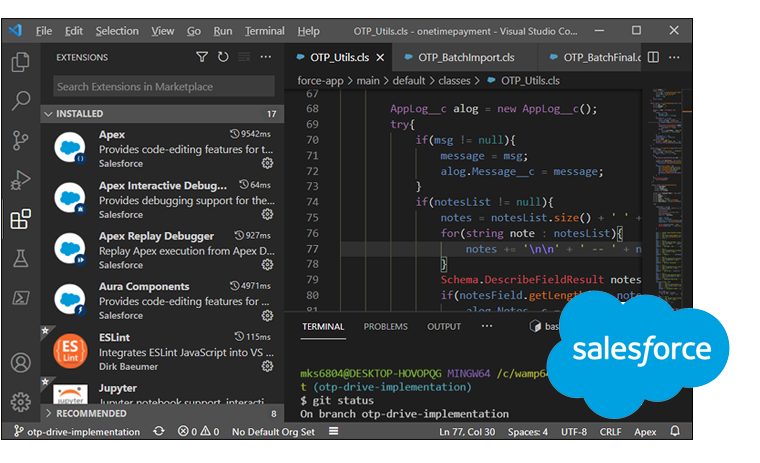Click UTF-8 encoding selector
This screenshot has height=463, width=760.
coord(573,431)
